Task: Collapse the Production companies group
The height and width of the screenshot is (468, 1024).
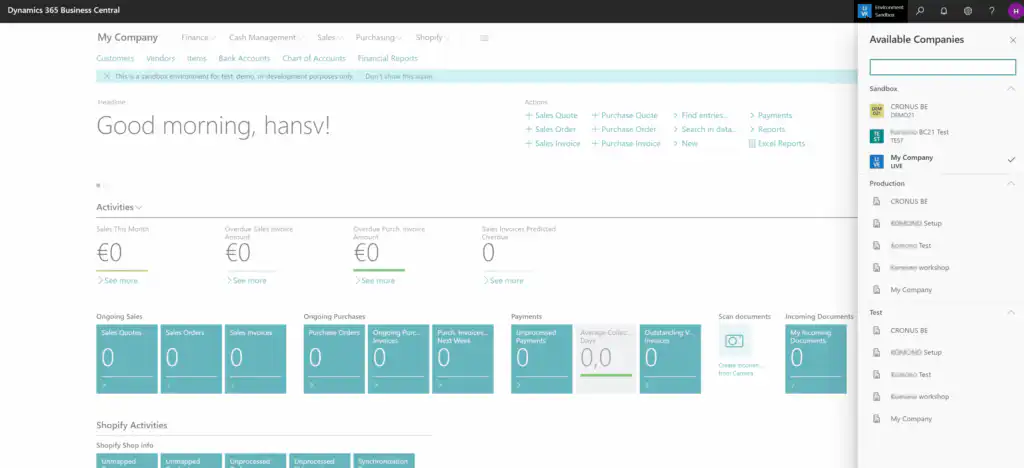Action: [x=1011, y=184]
